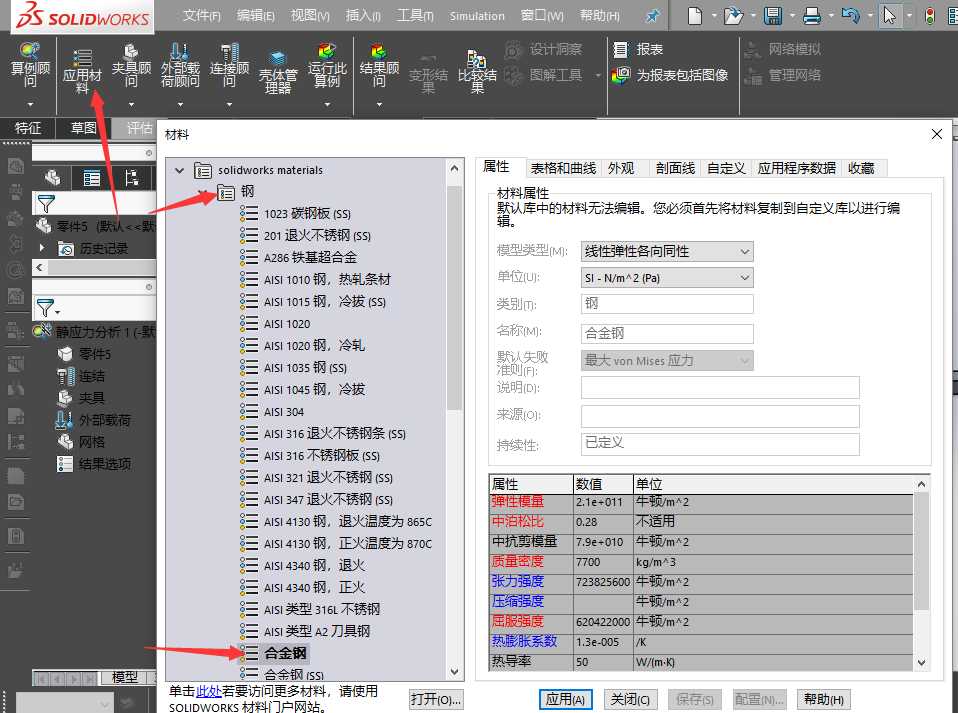The height and width of the screenshot is (713, 958).
Task: Open the 结果顾问 results advisor
Action: (x=379, y=65)
